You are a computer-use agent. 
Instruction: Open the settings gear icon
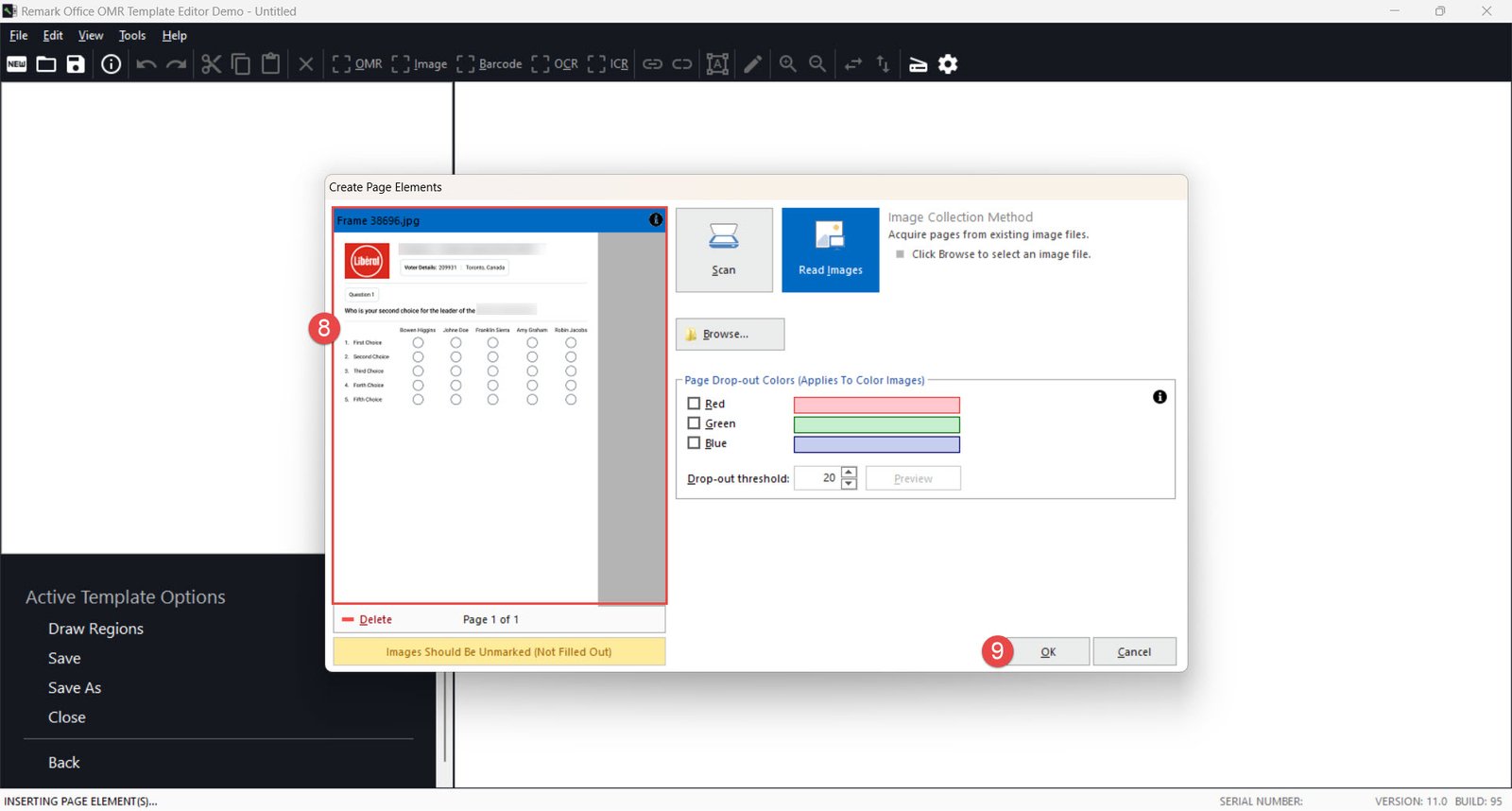[x=948, y=64]
